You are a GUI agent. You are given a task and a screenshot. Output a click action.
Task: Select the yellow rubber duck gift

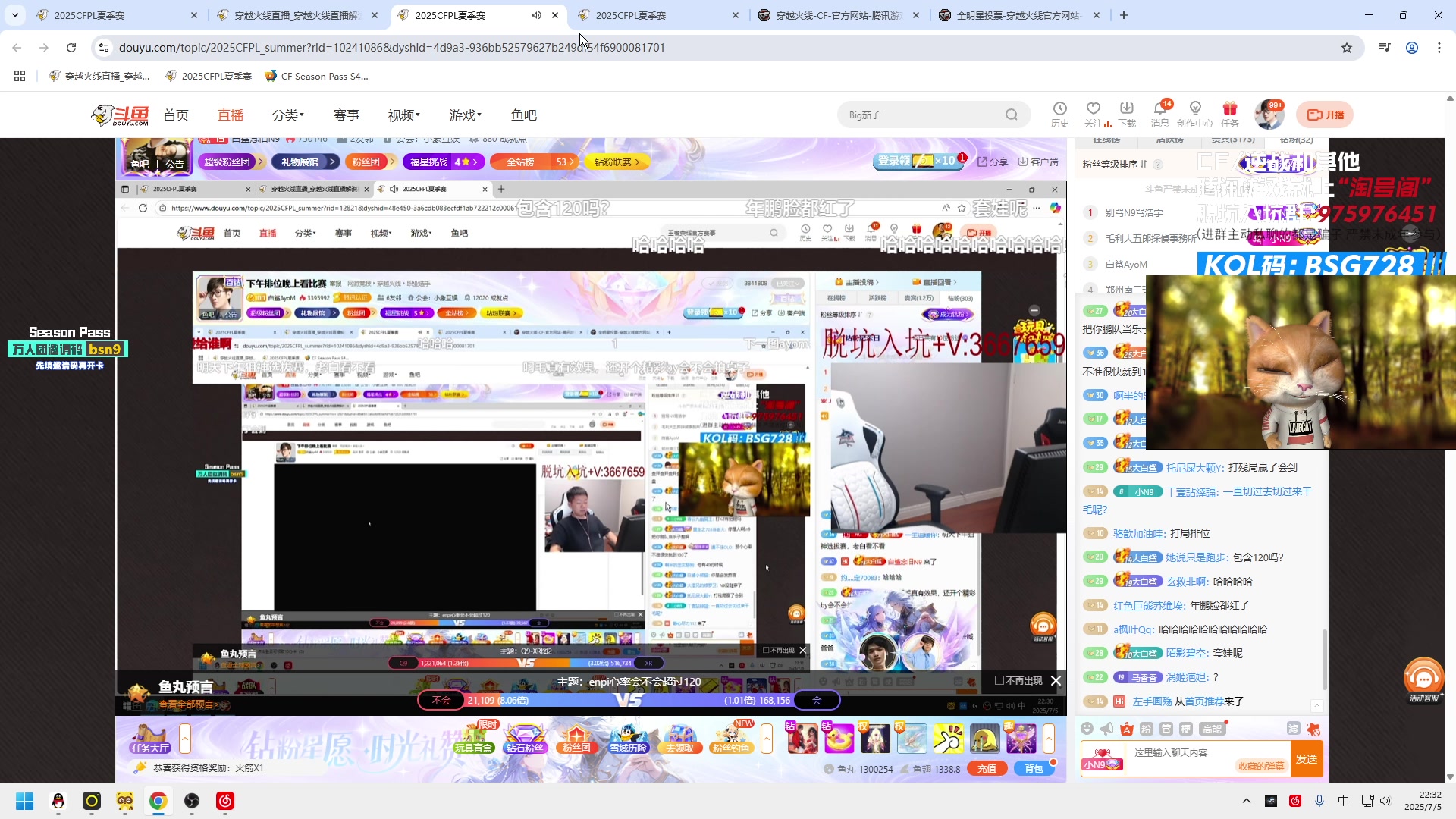point(839,738)
